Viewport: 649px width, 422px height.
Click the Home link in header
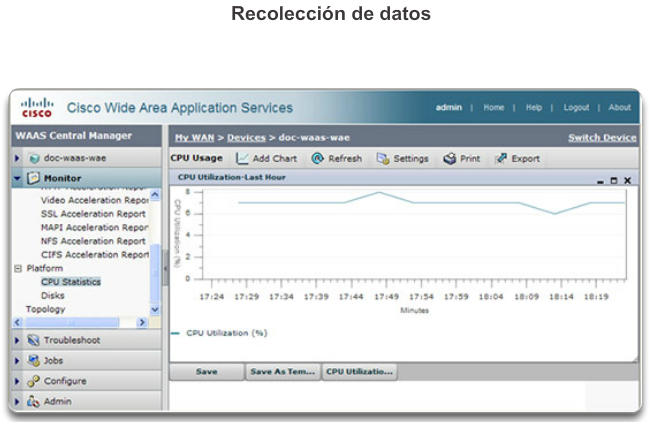point(493,108)
